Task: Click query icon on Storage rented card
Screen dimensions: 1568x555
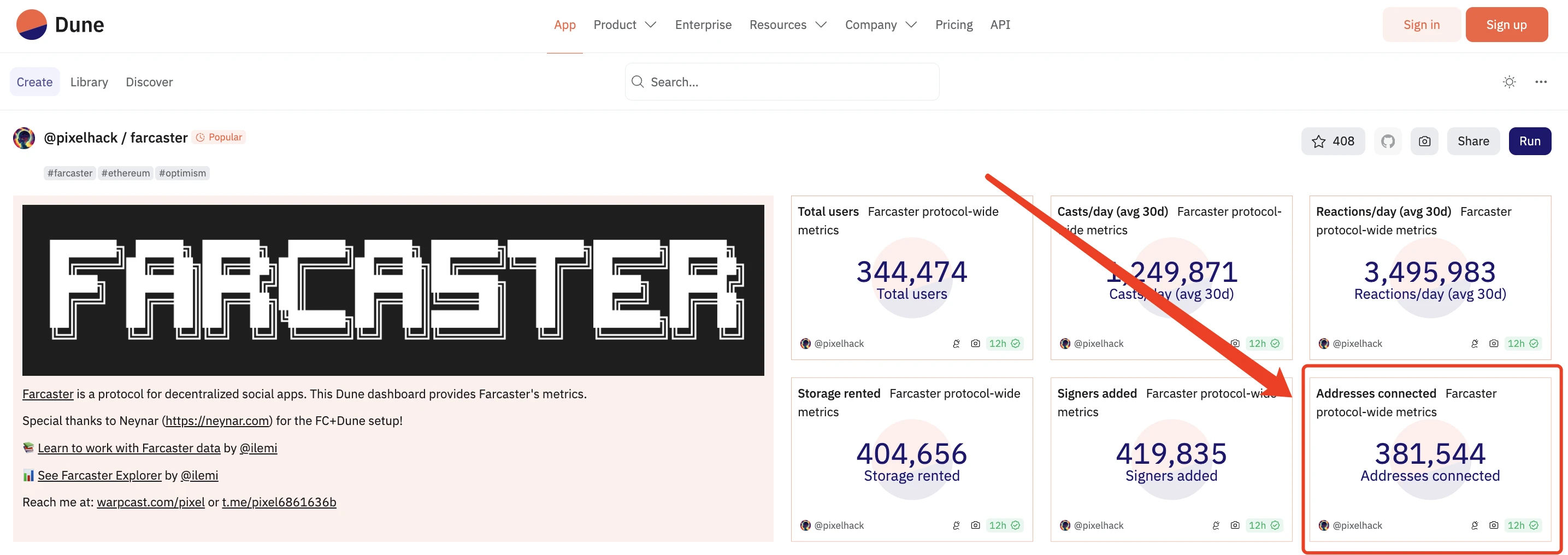Action: (x=956, y=526)
